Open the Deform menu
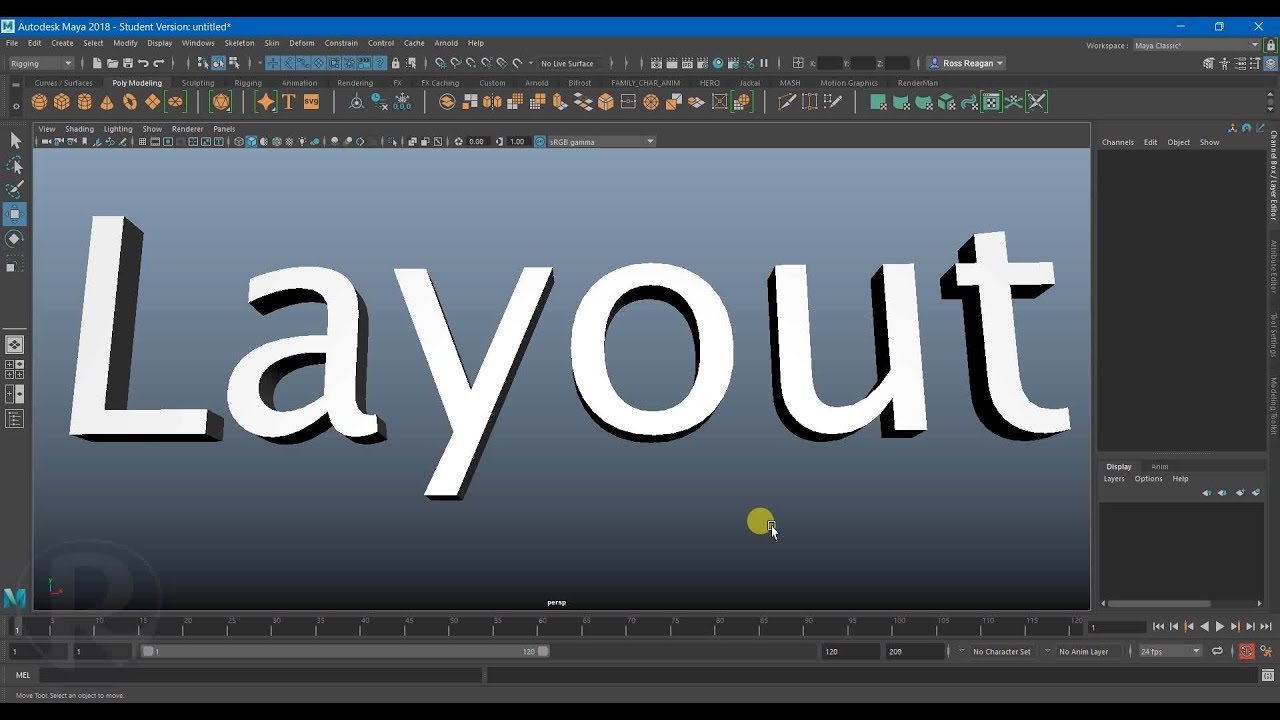 pos(301,43)
